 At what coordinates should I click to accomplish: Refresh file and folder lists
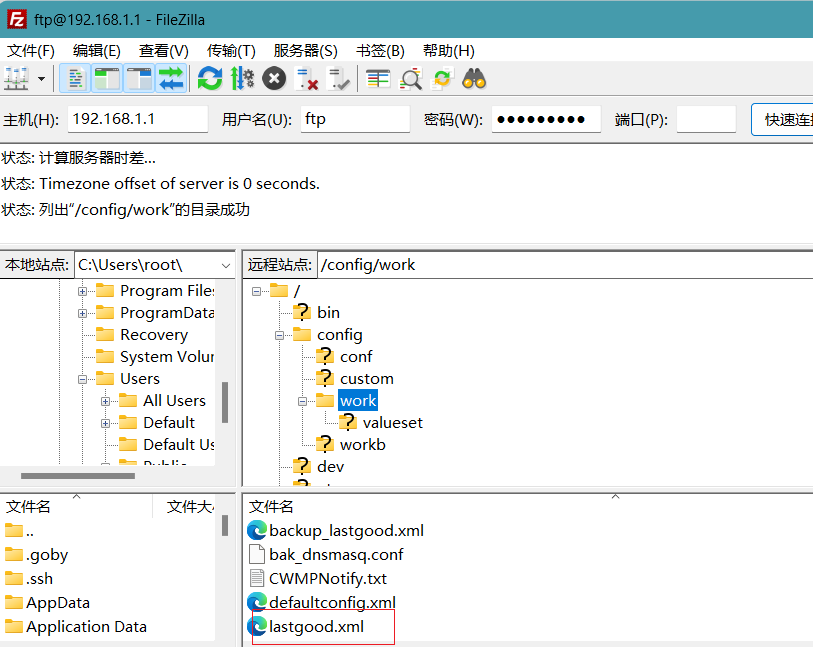(x=210, y=79)
